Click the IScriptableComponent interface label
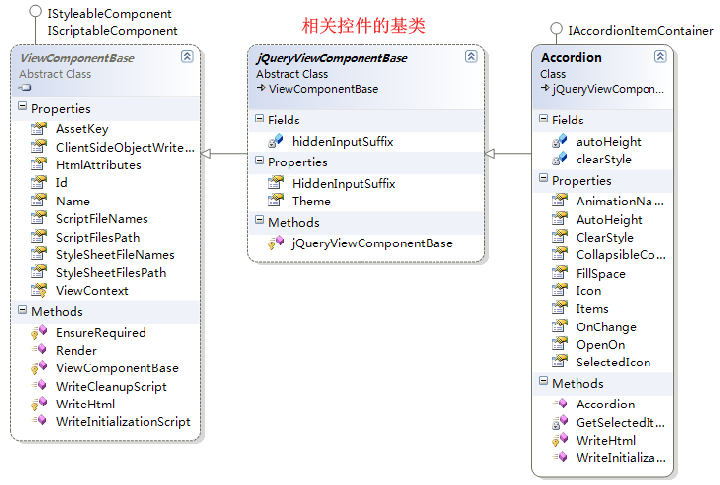 112,31
